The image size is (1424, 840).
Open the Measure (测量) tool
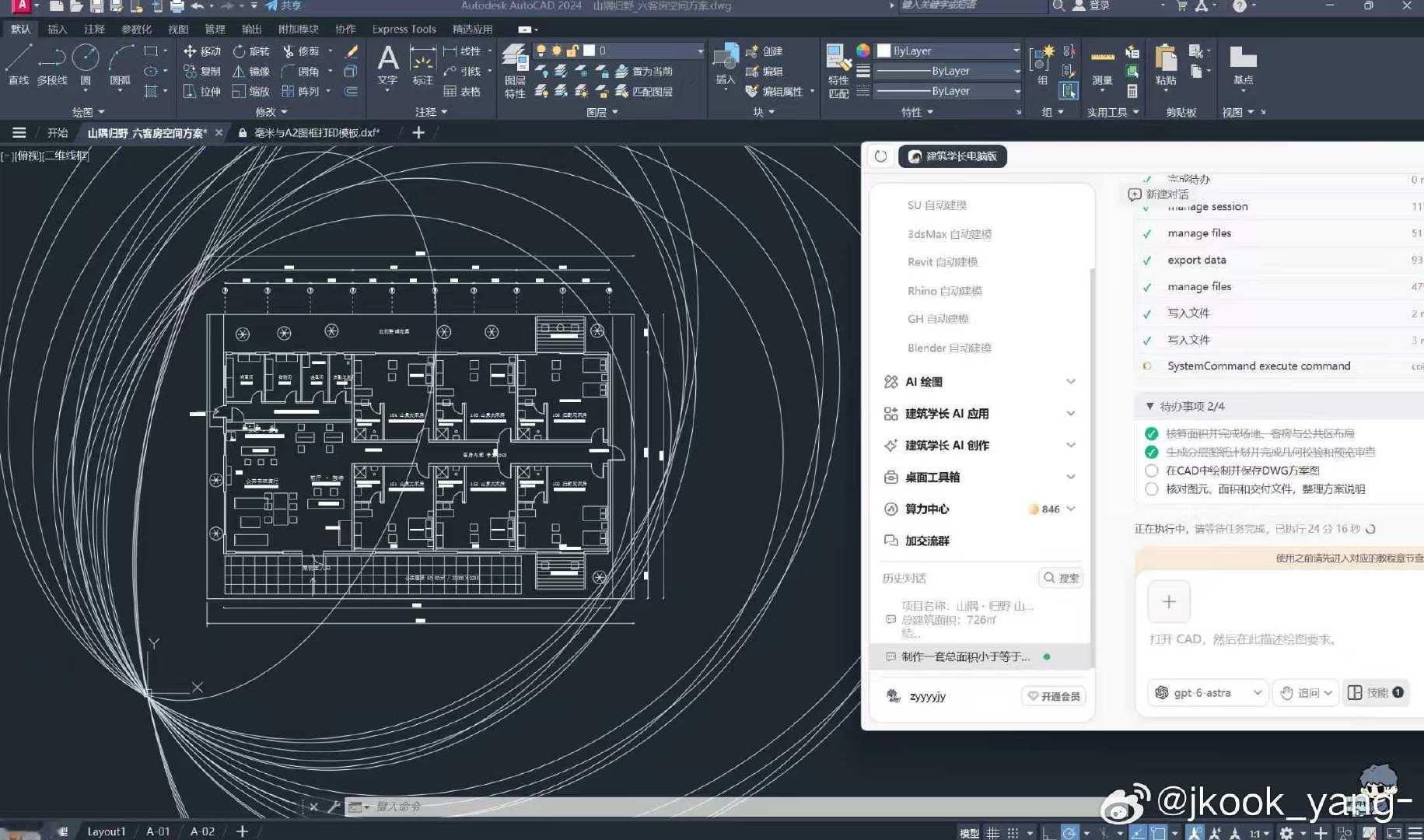1102,67
